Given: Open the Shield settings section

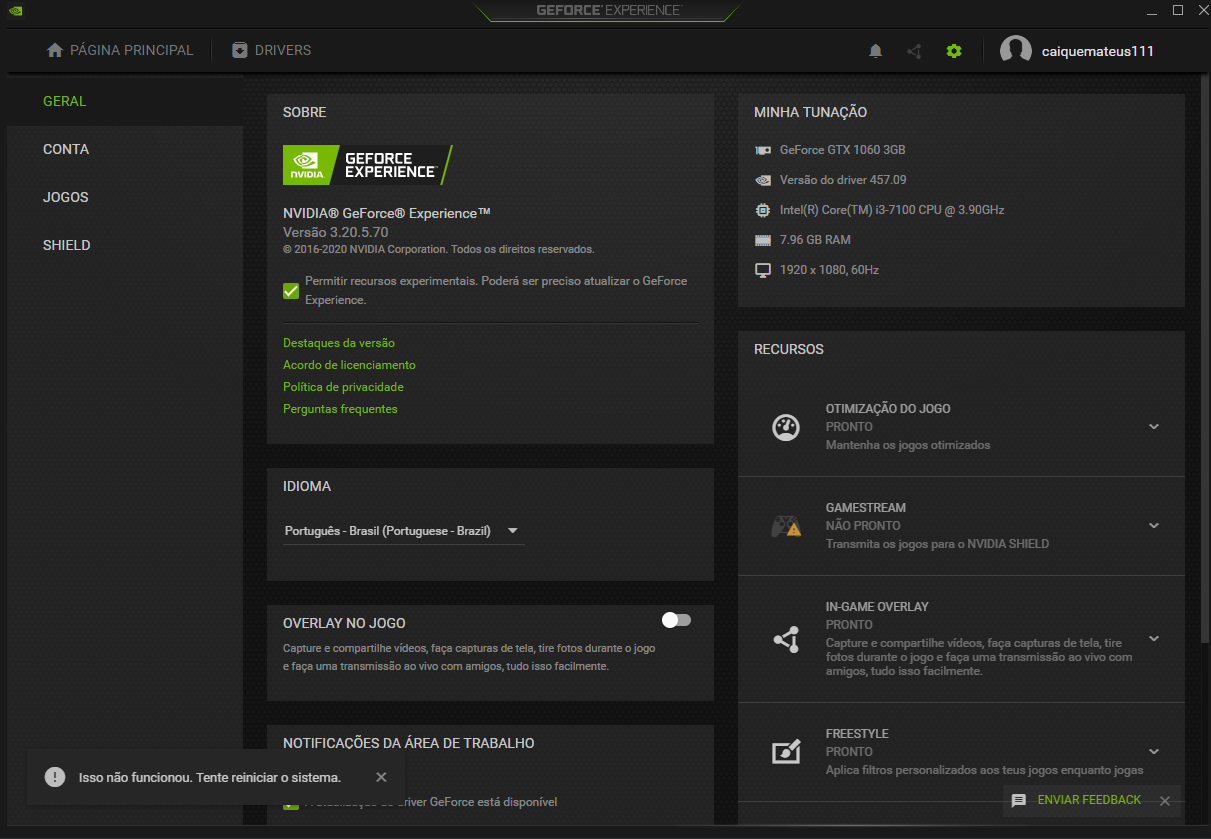Looking at the screenshot, I should click(125, 245).
